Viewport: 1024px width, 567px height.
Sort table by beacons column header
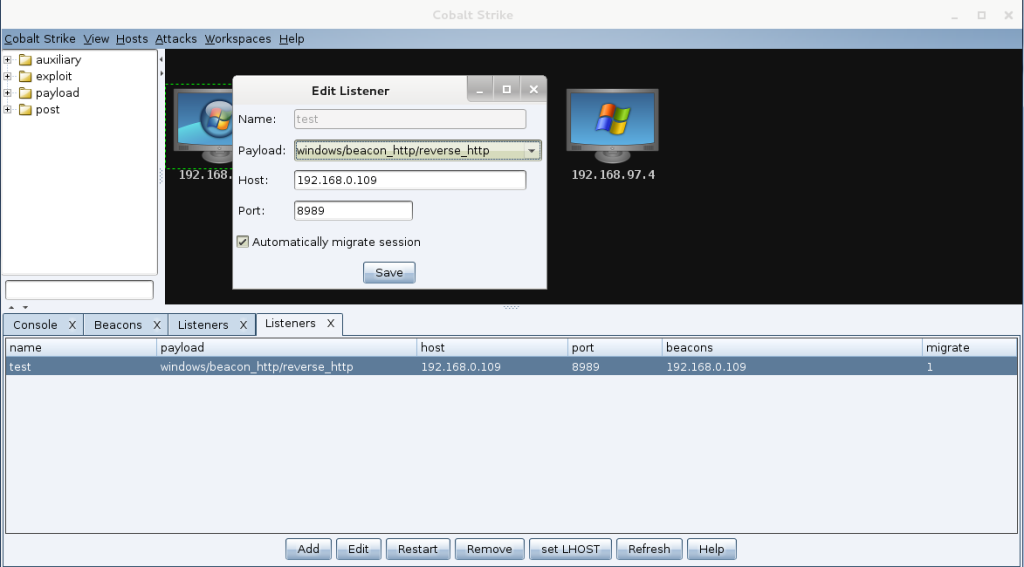[792, 348]
